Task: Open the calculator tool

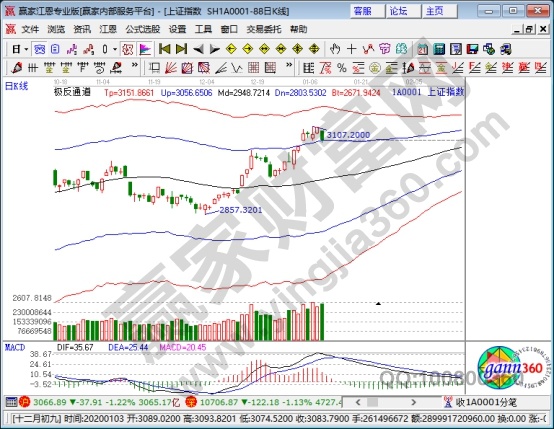Action: 439,49
